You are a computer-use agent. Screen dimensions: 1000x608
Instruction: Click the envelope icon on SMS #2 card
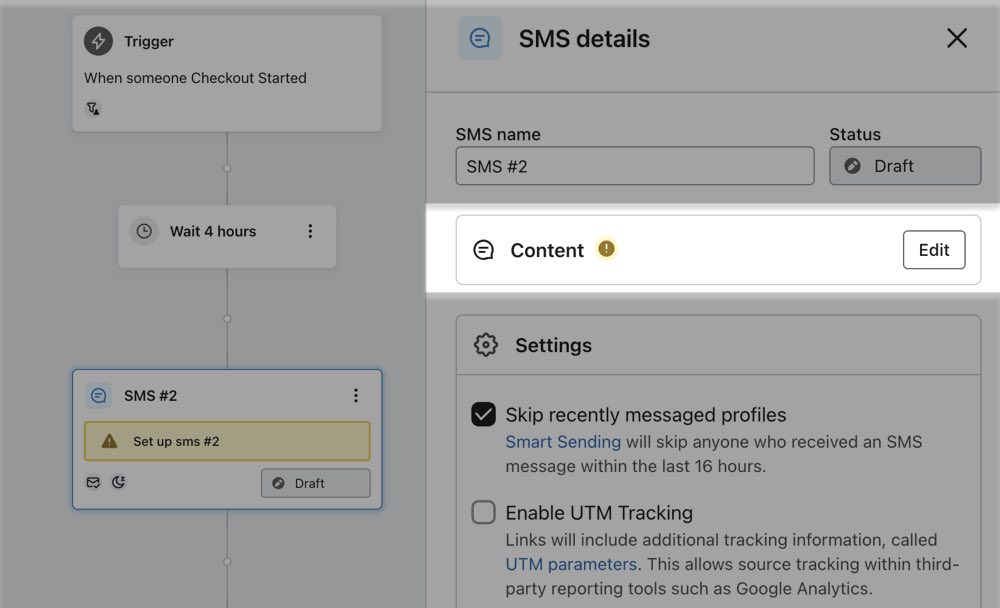point(92,482)
